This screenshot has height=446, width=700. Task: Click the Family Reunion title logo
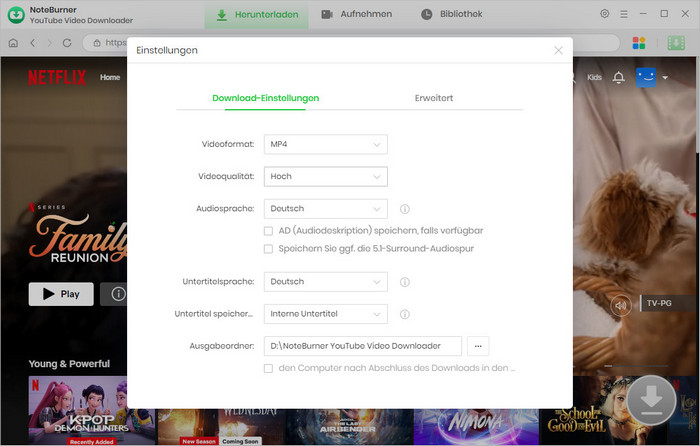78,240
